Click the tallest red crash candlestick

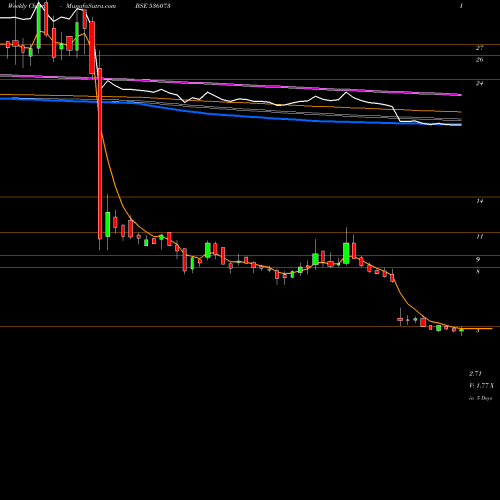click(x=100, y=154)
